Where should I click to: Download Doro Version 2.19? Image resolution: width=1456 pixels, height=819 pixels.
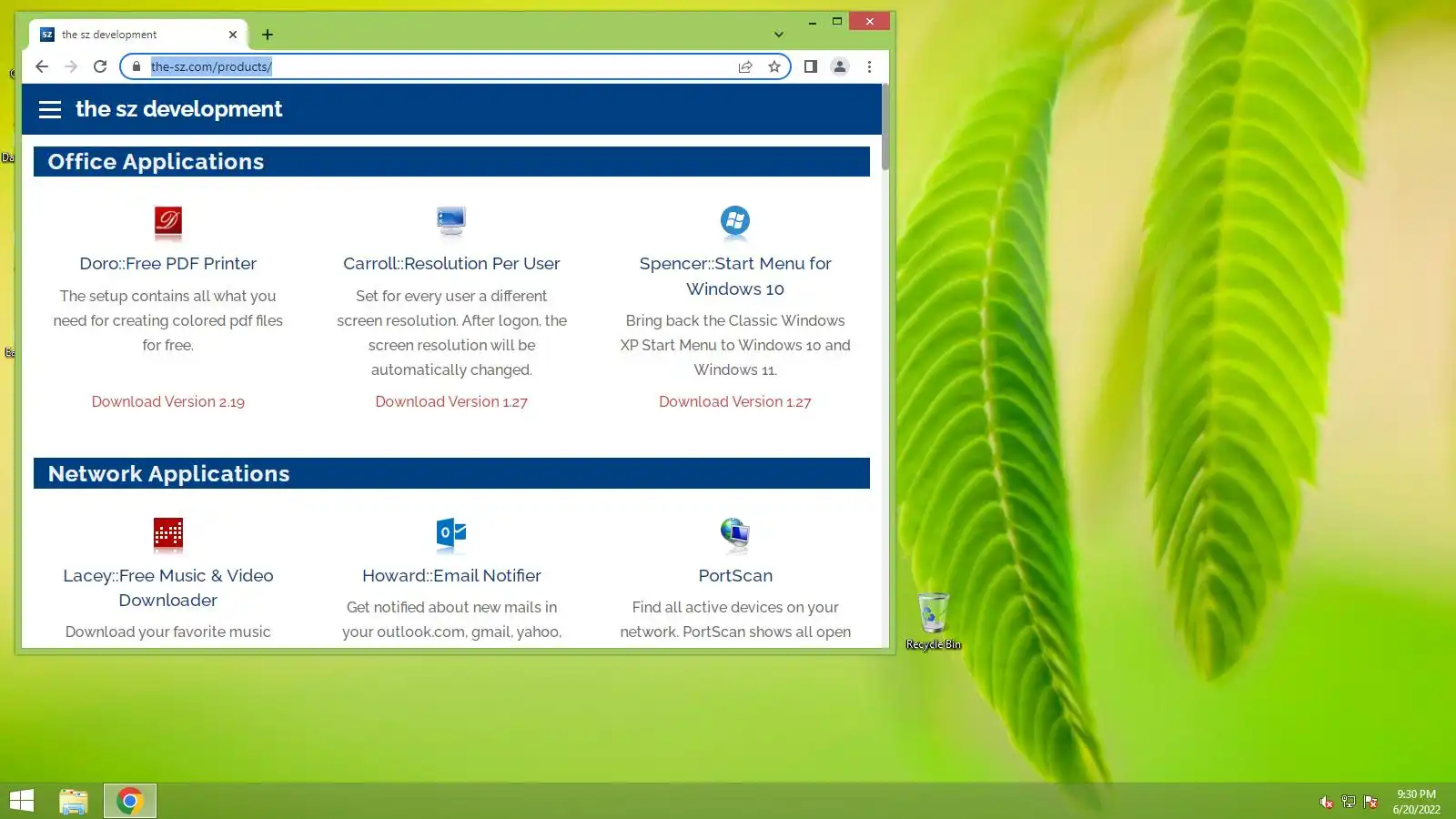pos(168,401)
